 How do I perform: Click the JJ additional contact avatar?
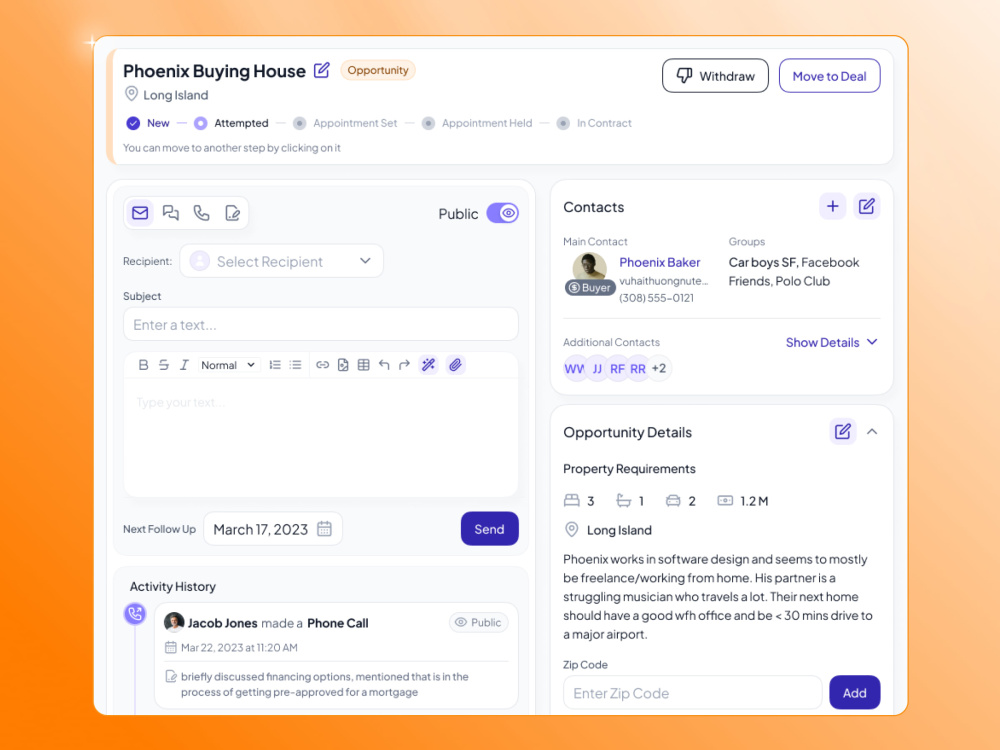click(597, 369)
